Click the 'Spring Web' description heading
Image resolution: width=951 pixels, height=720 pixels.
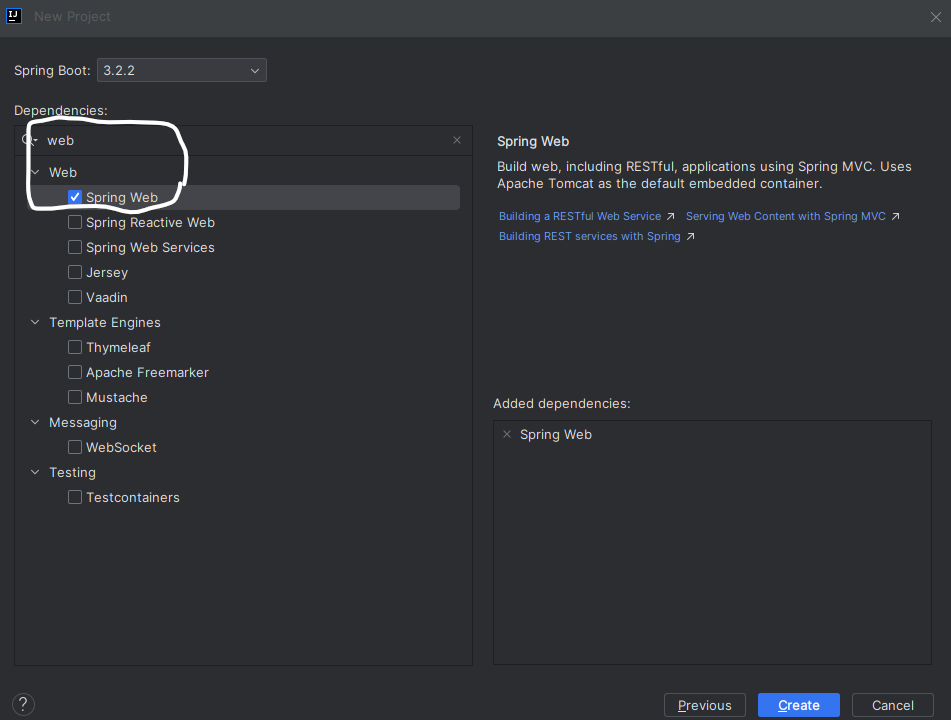point(533,141)
